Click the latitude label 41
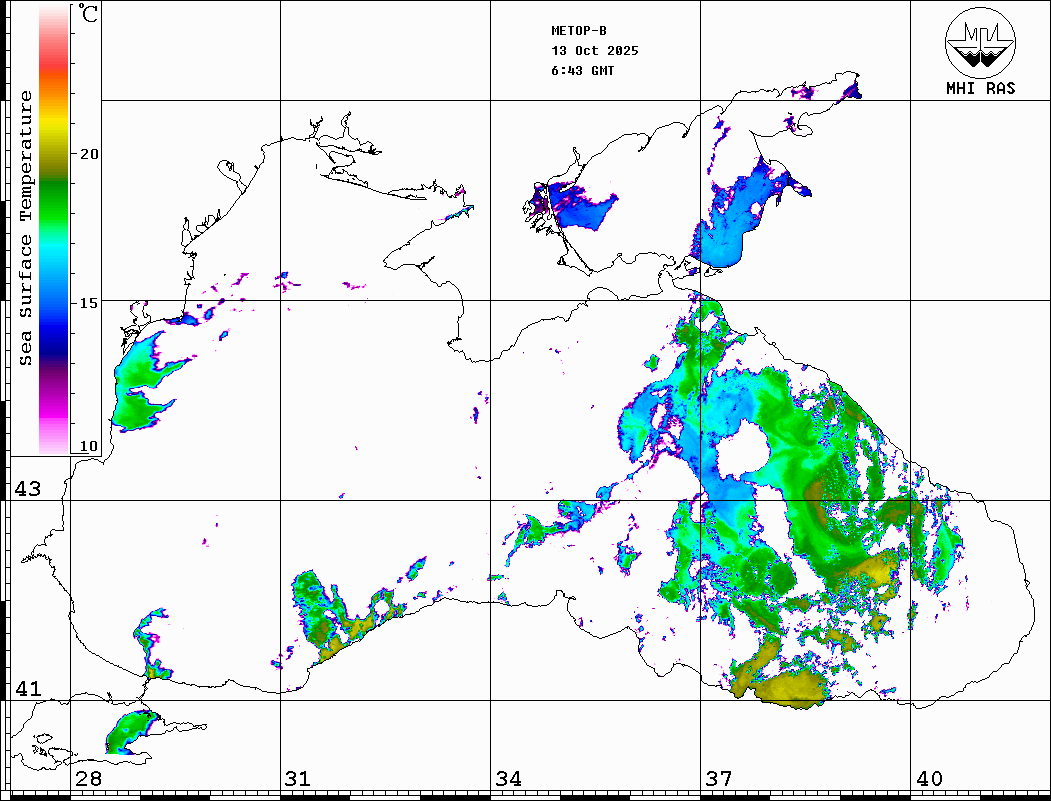This screenshot has height=801, width=1051. tap(26, 689)
